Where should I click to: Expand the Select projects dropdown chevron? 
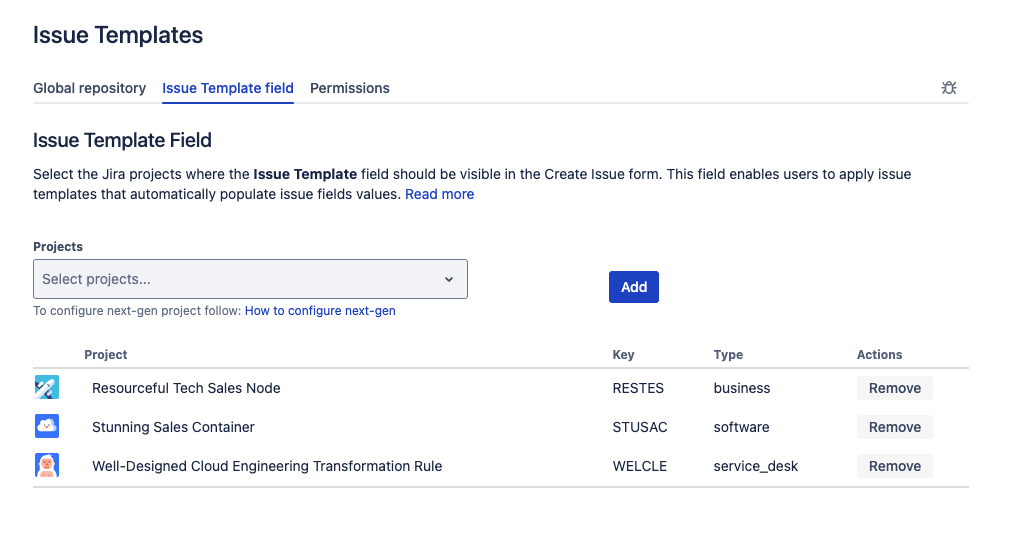pos(449,279)
